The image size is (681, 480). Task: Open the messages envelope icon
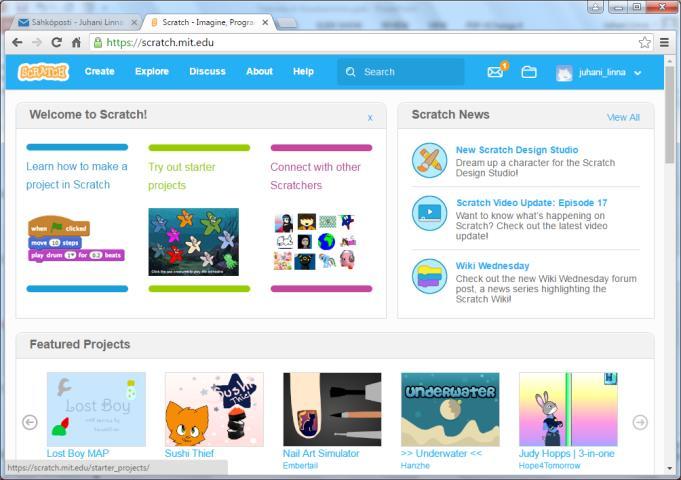point(495,72)
